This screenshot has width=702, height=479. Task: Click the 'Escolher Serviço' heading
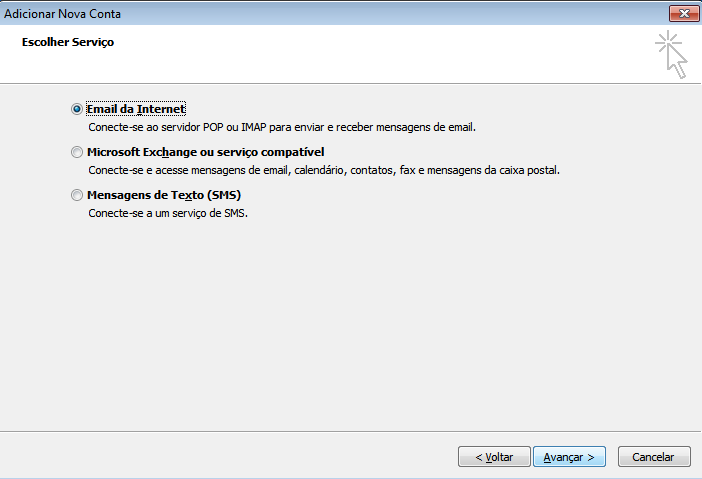(68, 42)
